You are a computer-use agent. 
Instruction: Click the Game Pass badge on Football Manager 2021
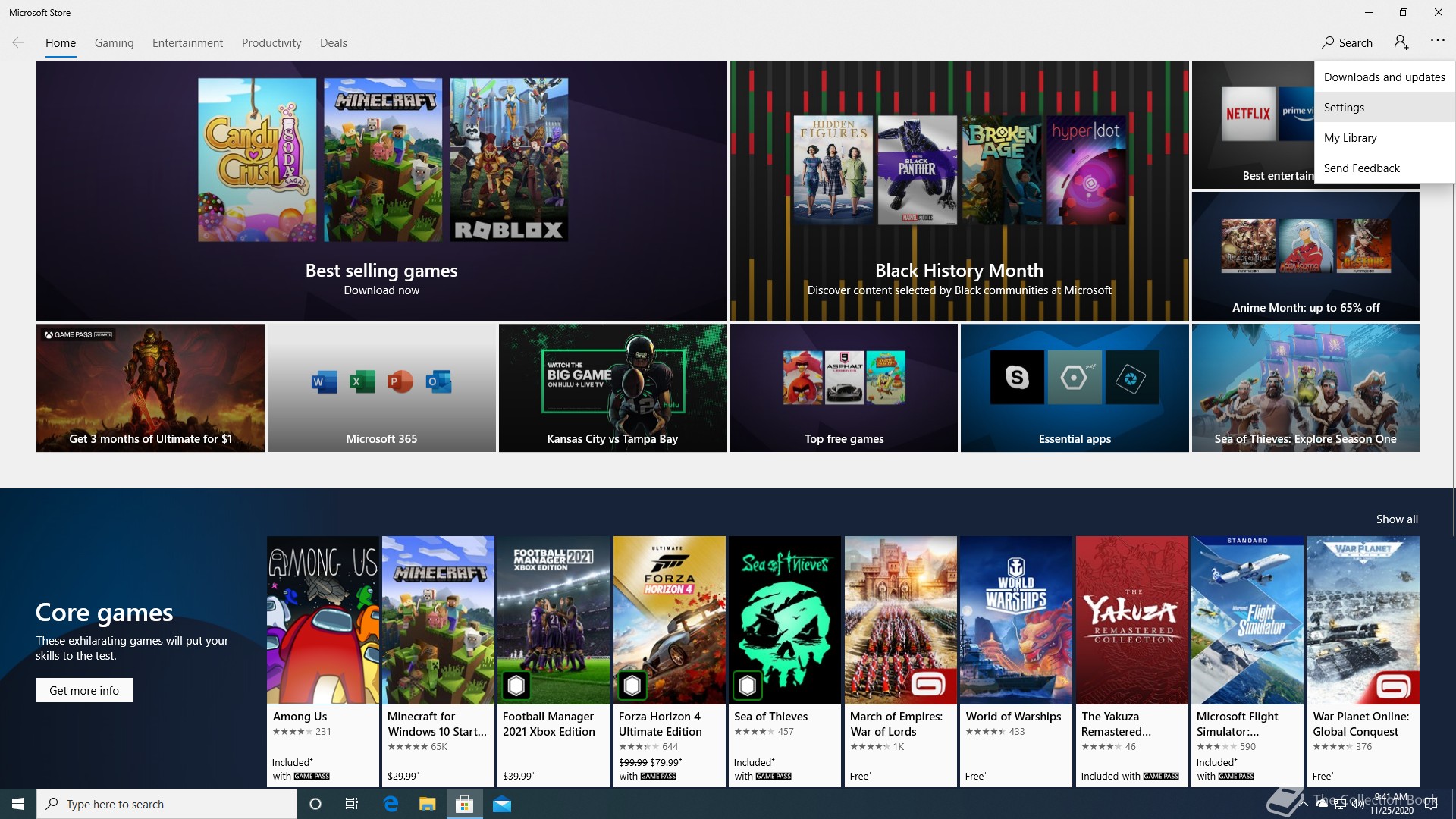516,686
